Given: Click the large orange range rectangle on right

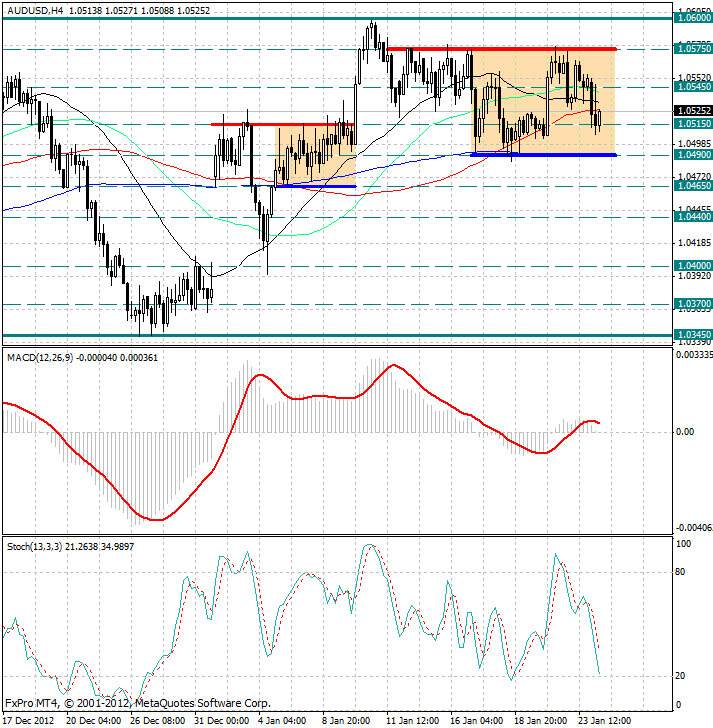Looking at the screenshot, I should (x=544, y=101).
